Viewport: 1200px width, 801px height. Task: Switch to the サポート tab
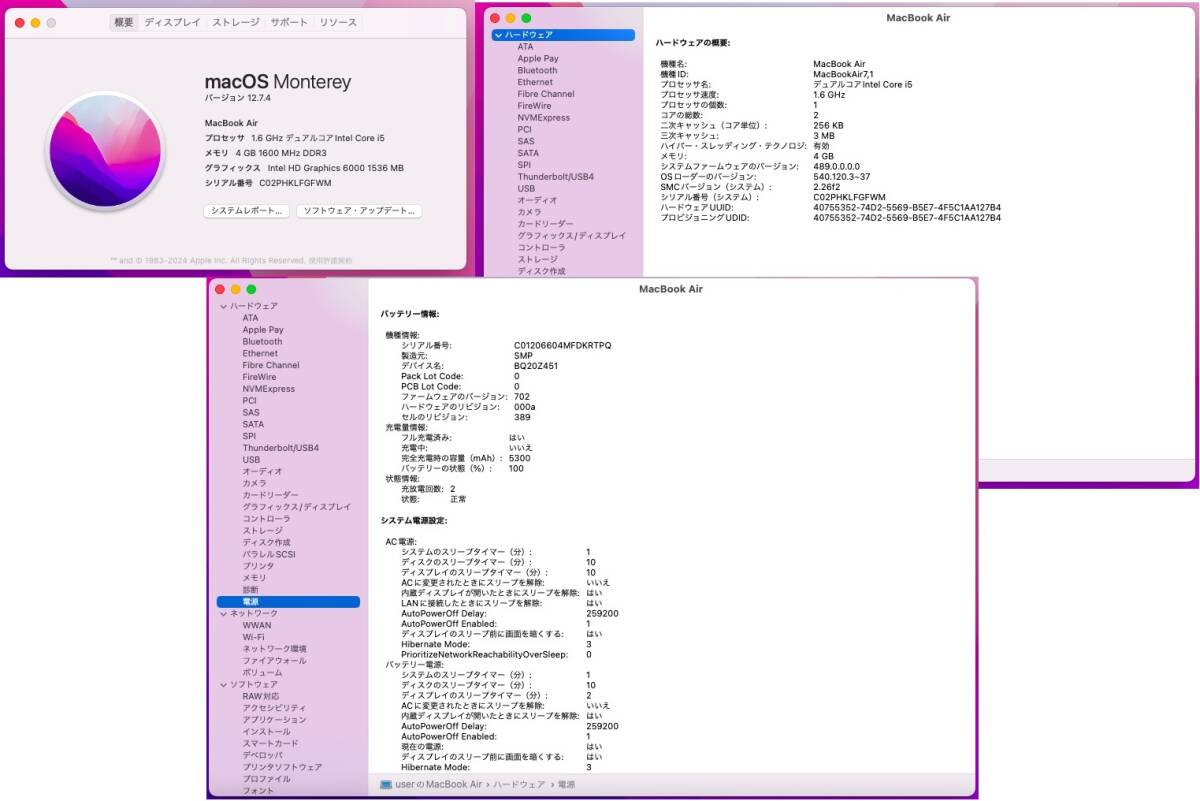pyautogui.click(x=289, y=22)
